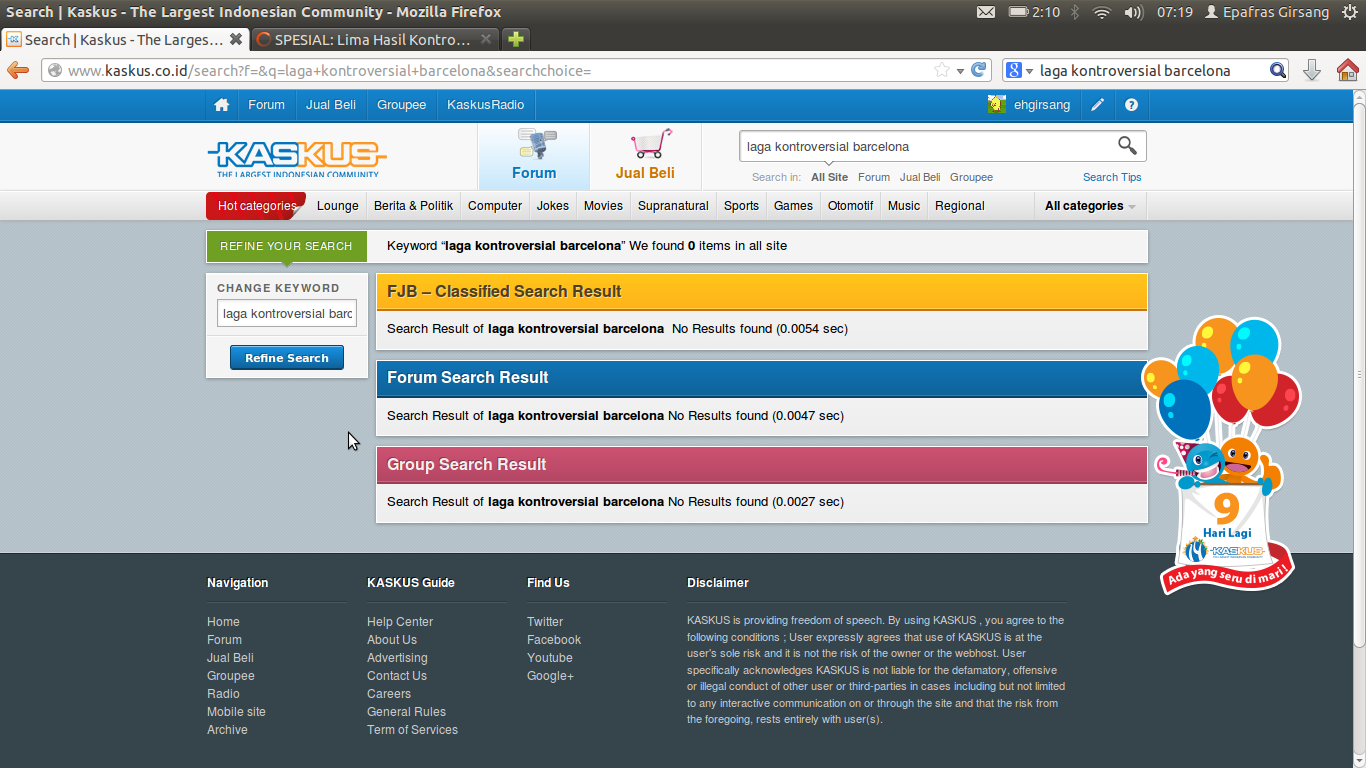The width and height of the screenshot is (1366, 768).
Task: Switch to the SPESIAL Lima Hasil browser tab
Action: click(373, 40)
